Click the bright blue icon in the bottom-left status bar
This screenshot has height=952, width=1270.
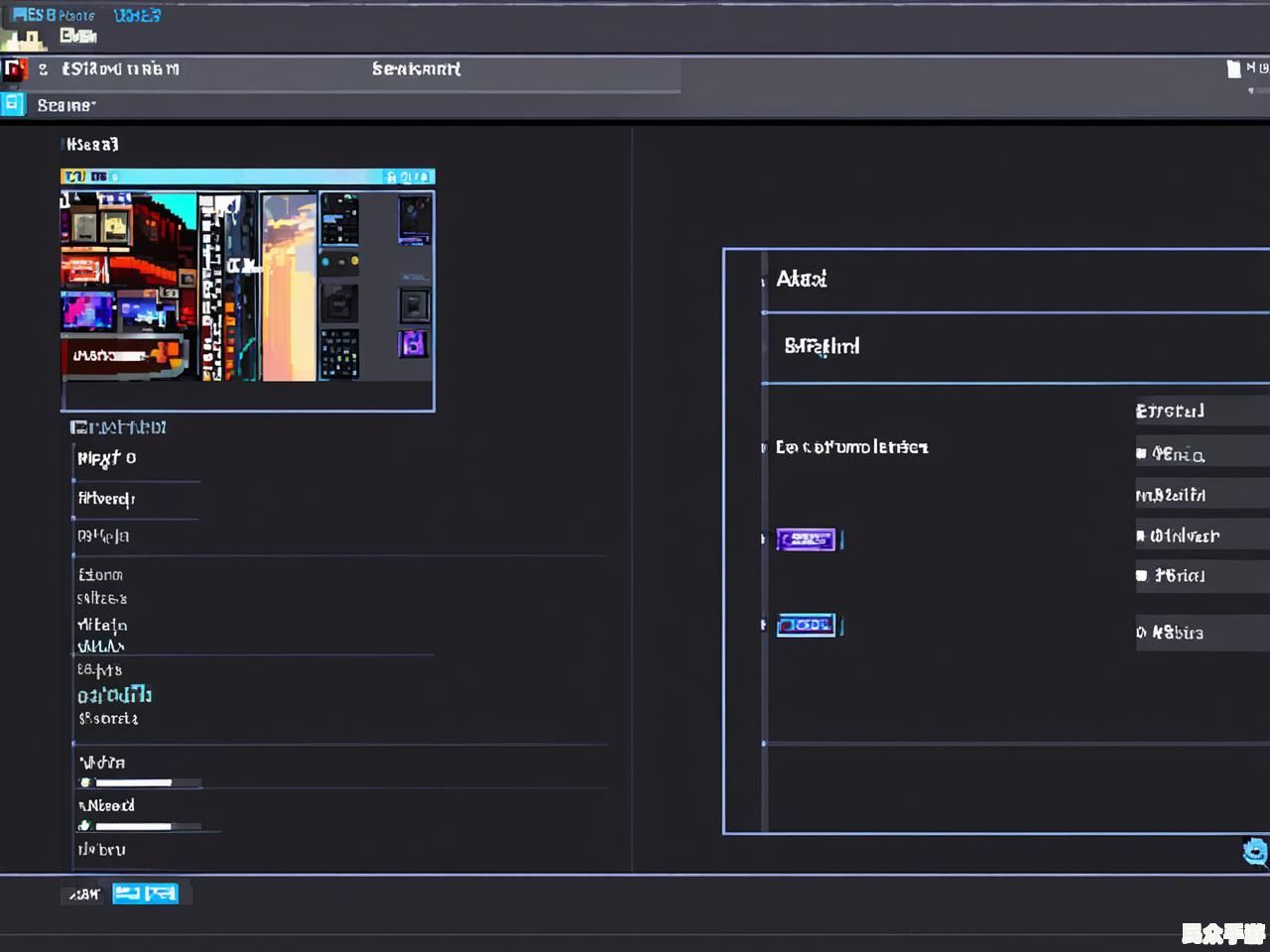tap(145, 893)
